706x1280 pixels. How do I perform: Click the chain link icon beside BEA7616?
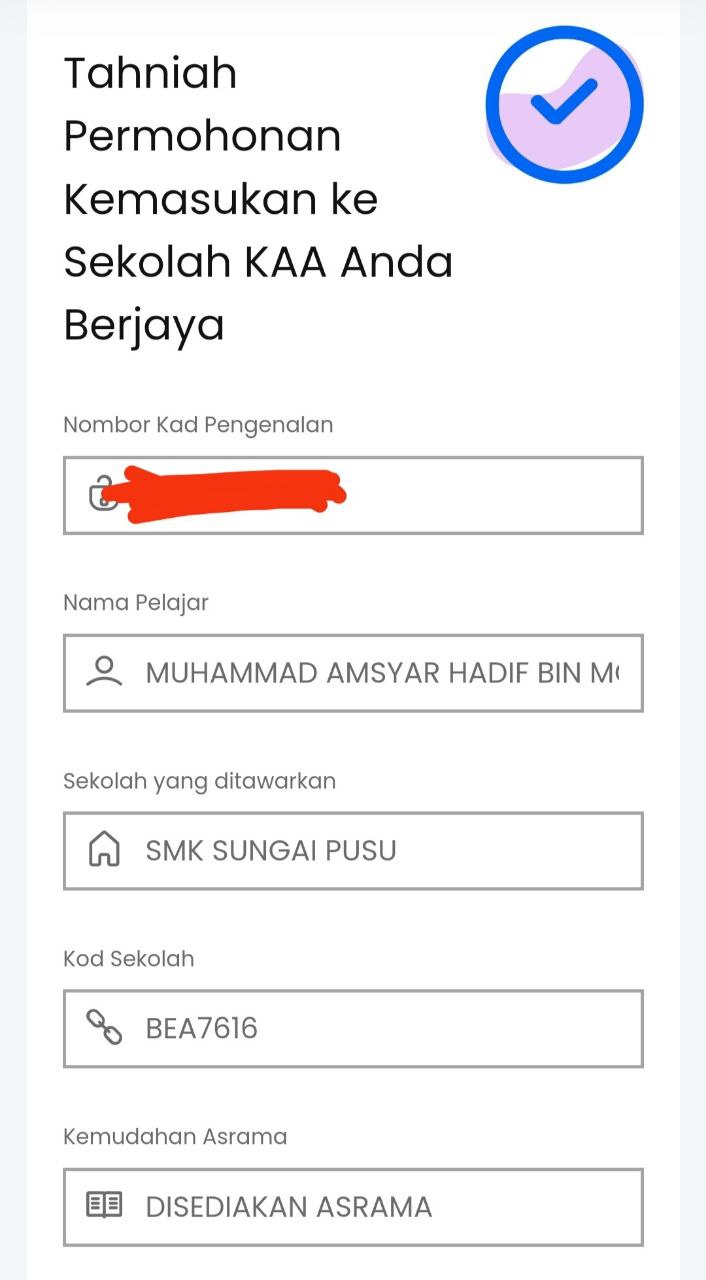(x=104, y=1027)
